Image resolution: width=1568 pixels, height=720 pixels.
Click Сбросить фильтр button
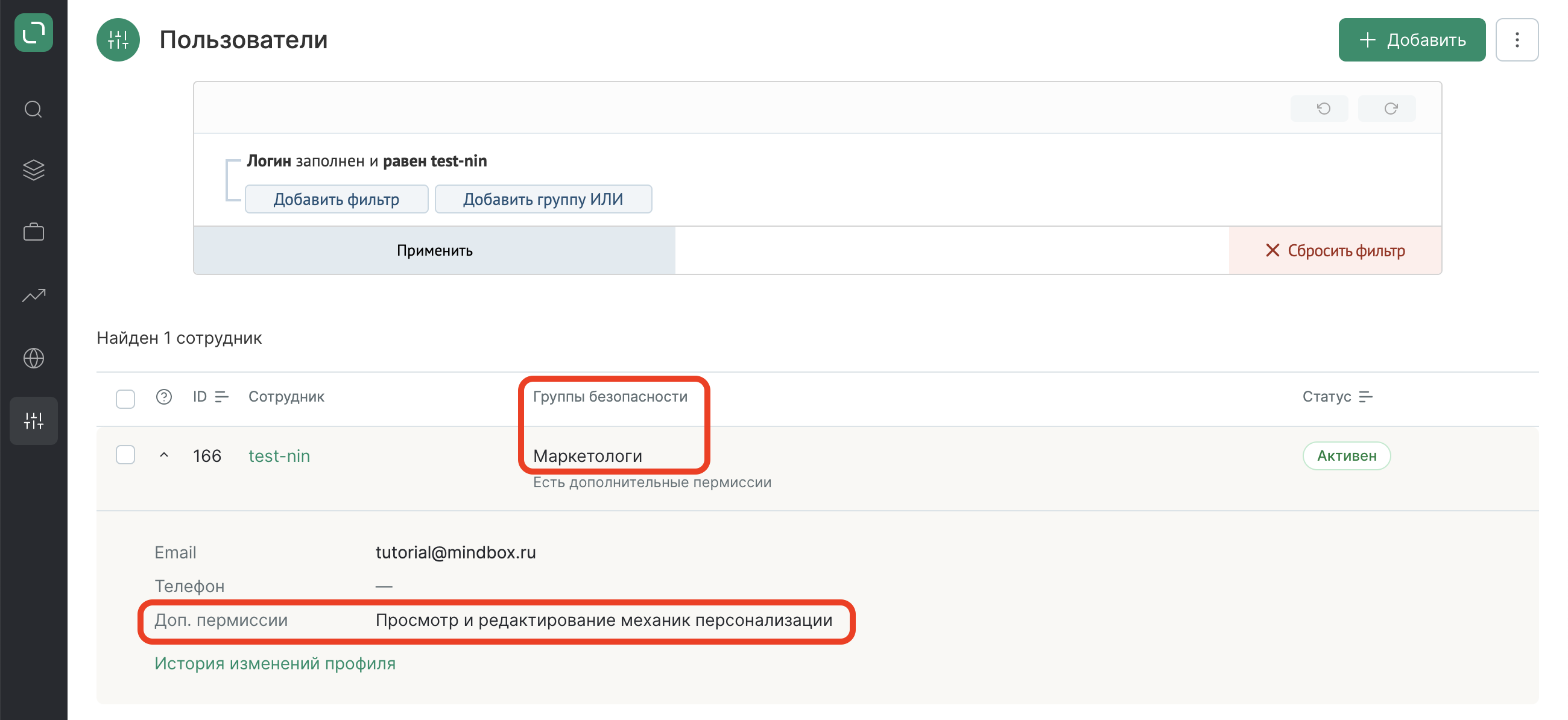pos(1335,250)
